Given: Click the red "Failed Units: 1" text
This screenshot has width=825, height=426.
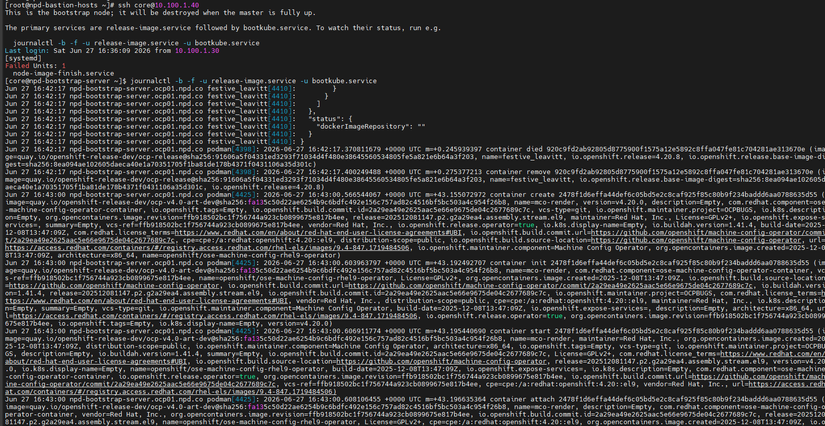Looking at the screenshot, I should pyautogui.click(x=35, y=66).
